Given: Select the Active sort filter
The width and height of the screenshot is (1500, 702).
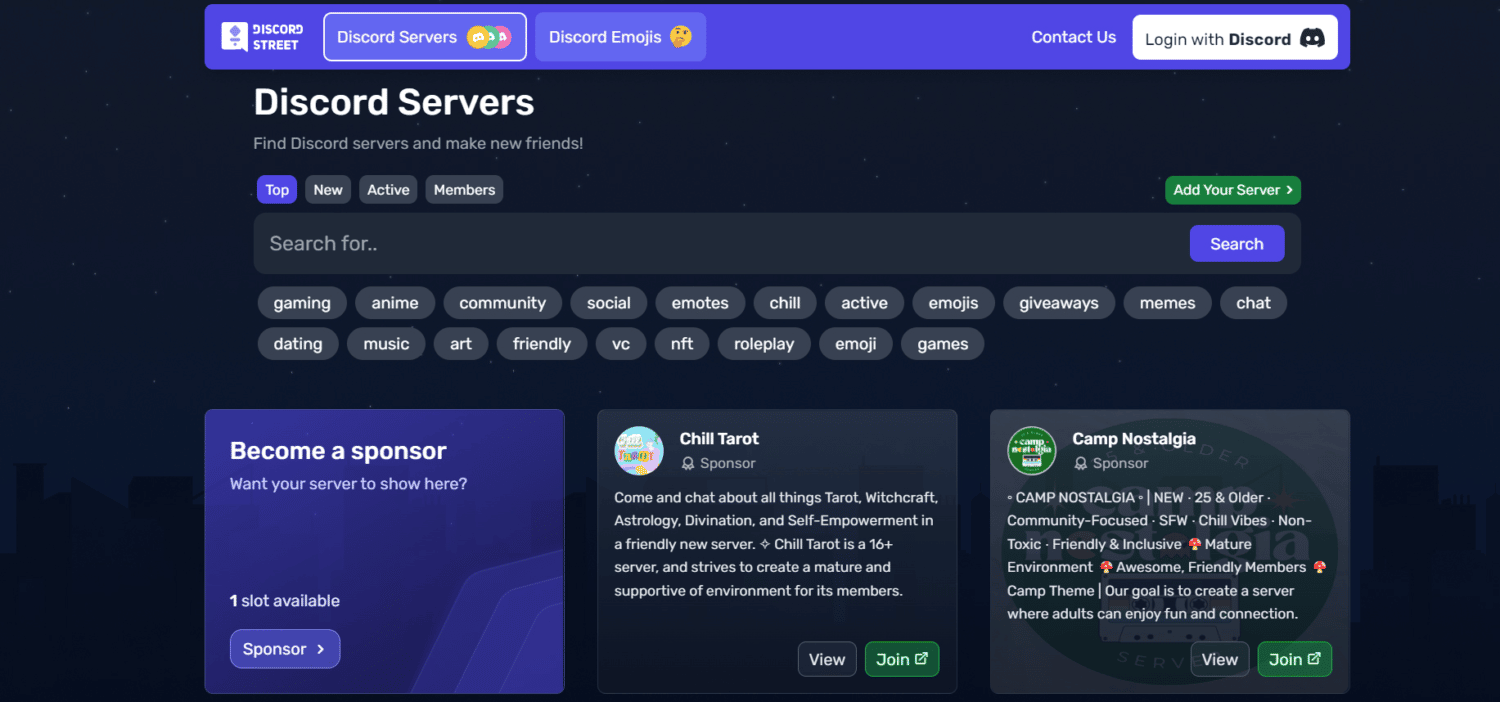Looking at the screenshot, I should click(388, 190).
